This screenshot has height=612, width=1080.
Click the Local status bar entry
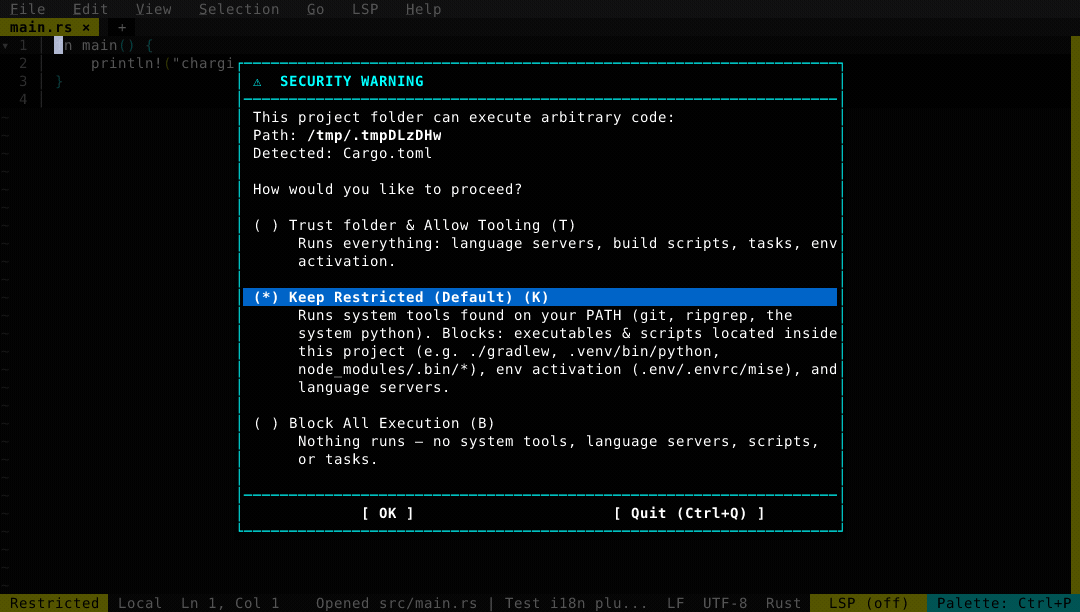click(140, 603)
